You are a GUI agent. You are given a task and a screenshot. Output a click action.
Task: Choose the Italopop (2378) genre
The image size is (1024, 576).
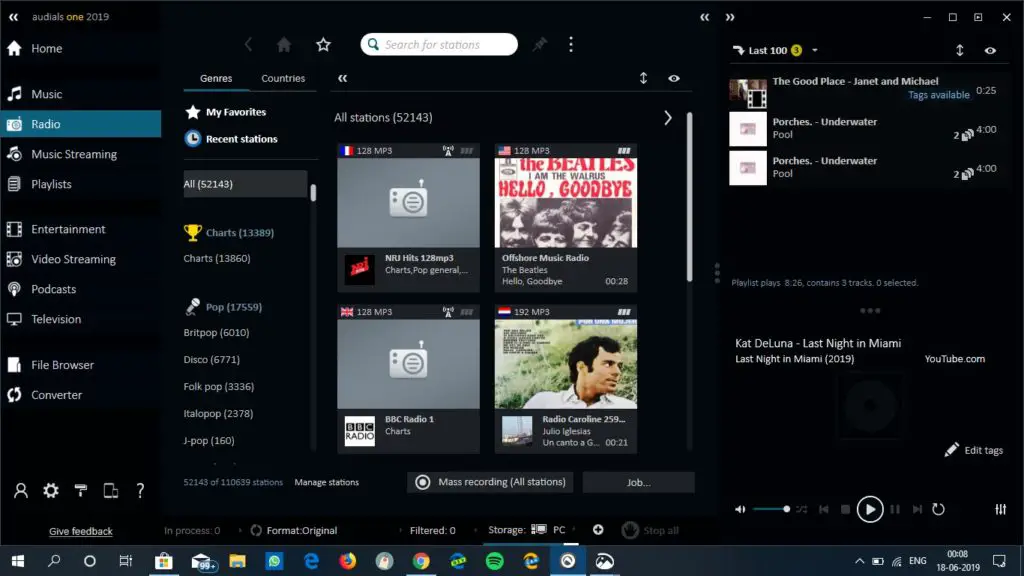[218, 413]
